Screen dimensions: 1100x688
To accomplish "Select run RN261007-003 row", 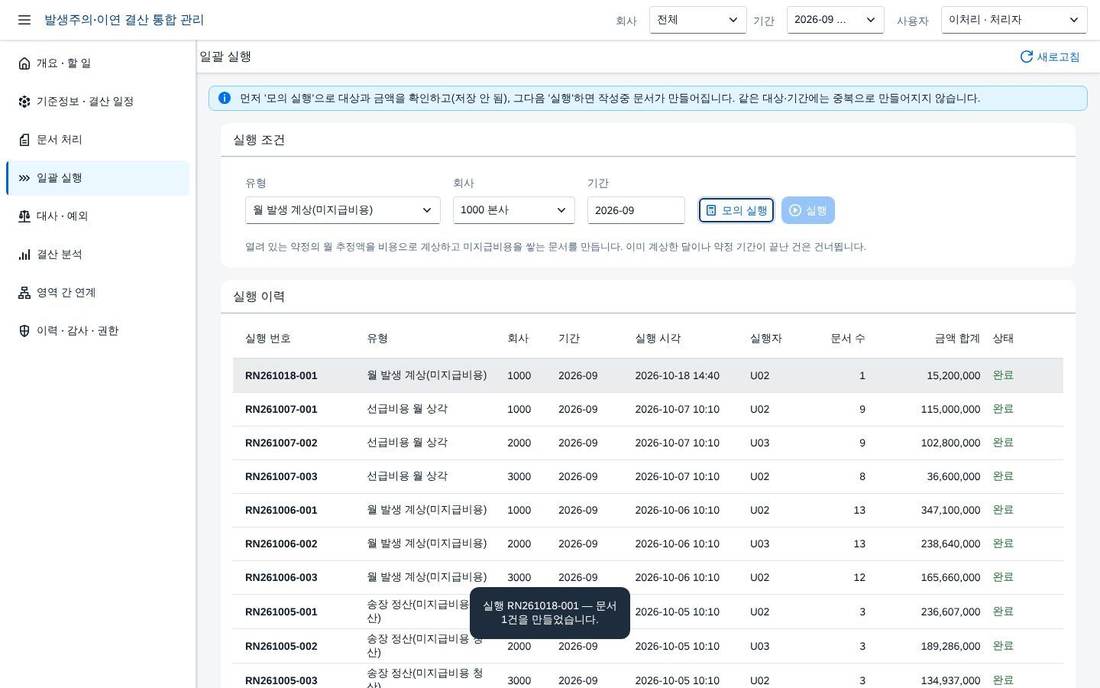I will (x=648, y=477).
